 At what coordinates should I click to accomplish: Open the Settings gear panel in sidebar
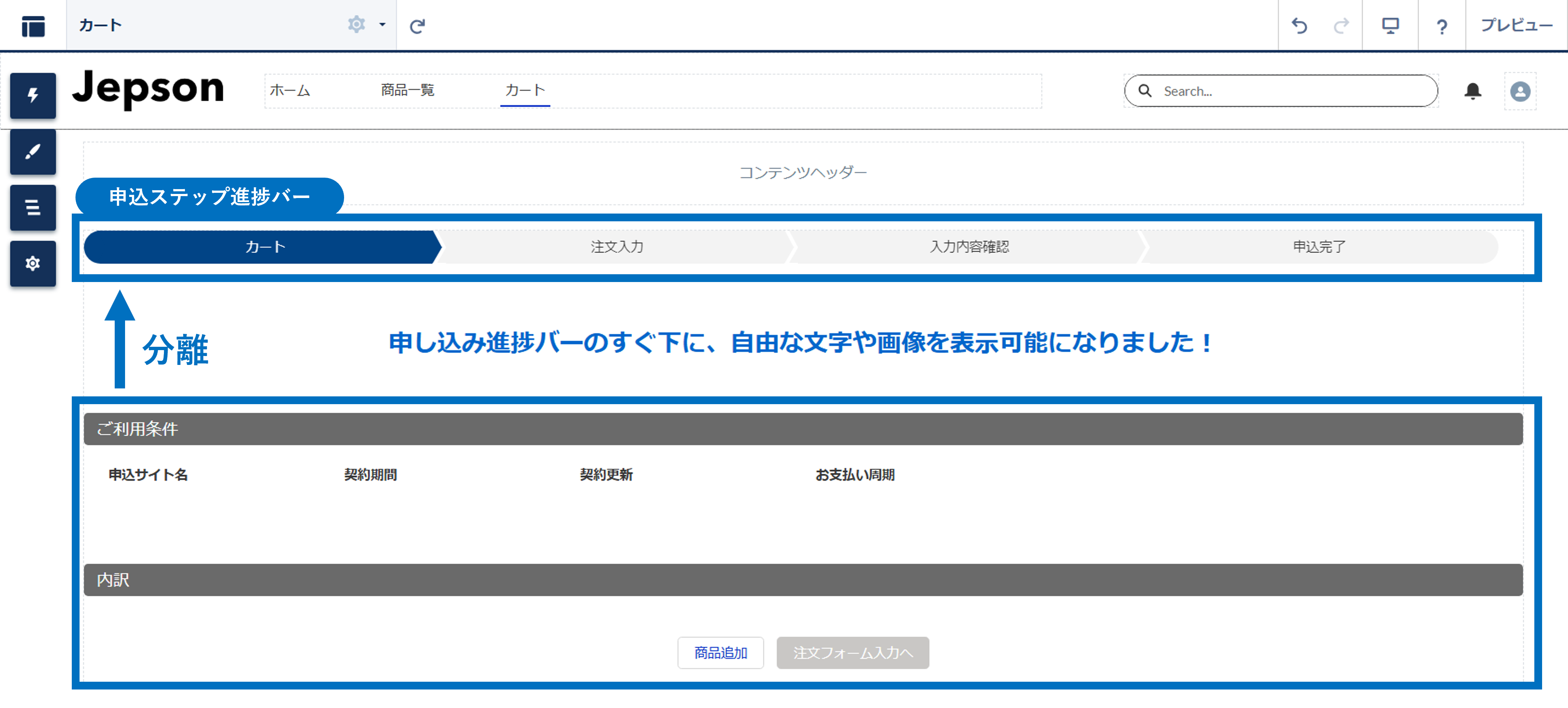click(x=33, y=264)
